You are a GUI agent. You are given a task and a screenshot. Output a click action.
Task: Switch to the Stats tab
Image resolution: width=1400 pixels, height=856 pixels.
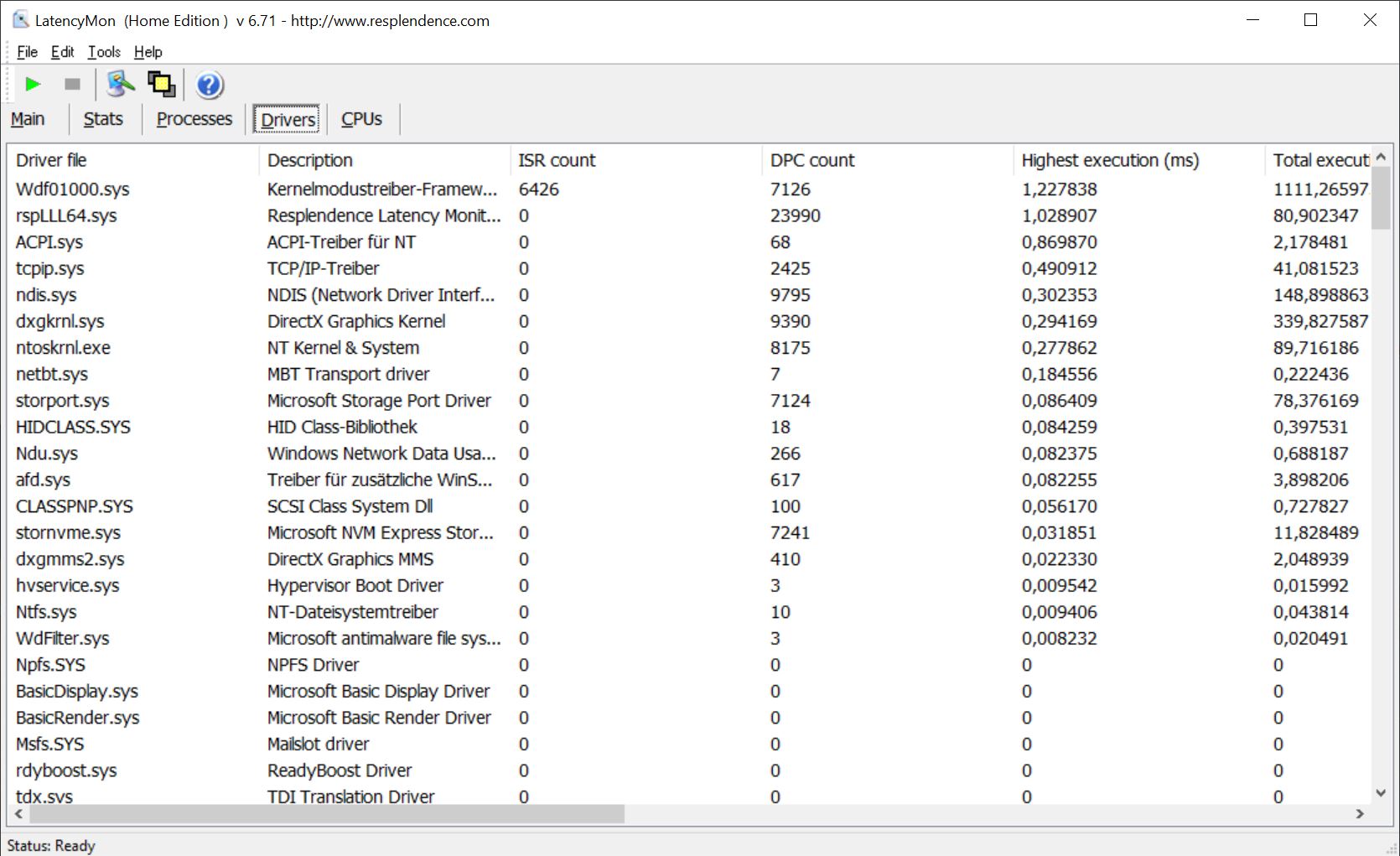point(103,119)
